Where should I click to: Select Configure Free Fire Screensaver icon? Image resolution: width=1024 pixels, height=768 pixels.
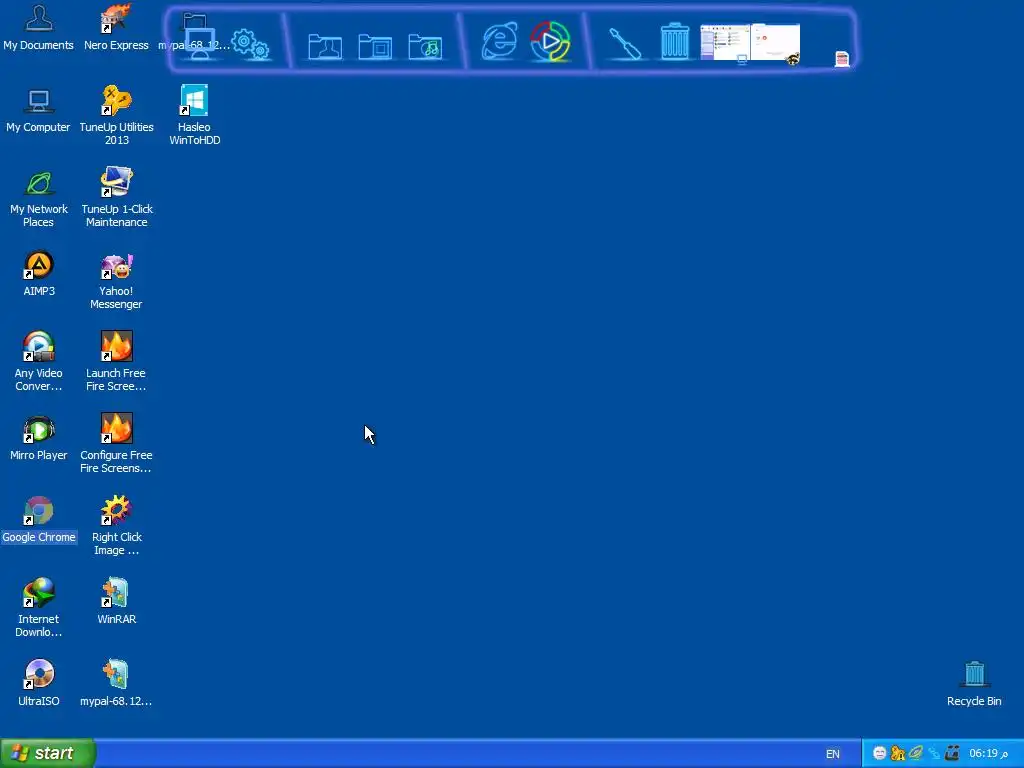coord(116,445)
